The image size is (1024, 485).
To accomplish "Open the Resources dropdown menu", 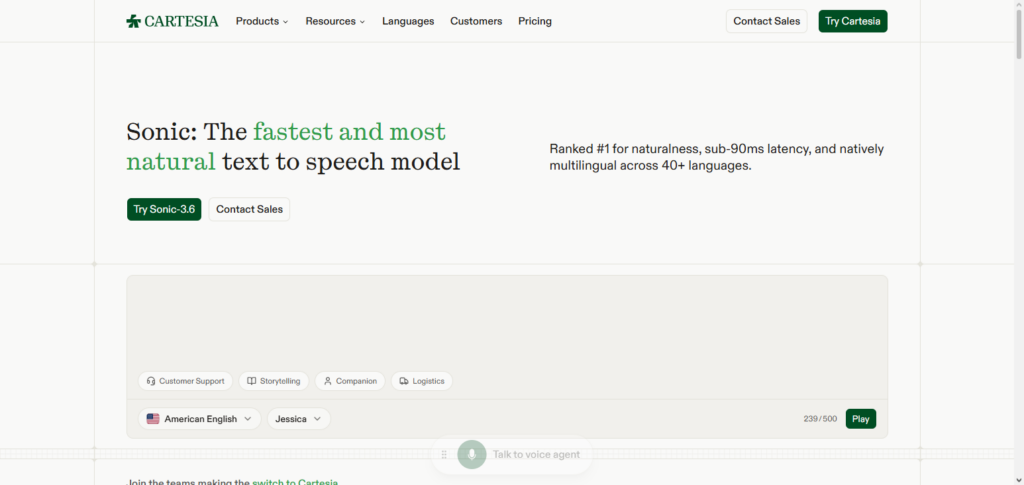I will pos(335,21).
